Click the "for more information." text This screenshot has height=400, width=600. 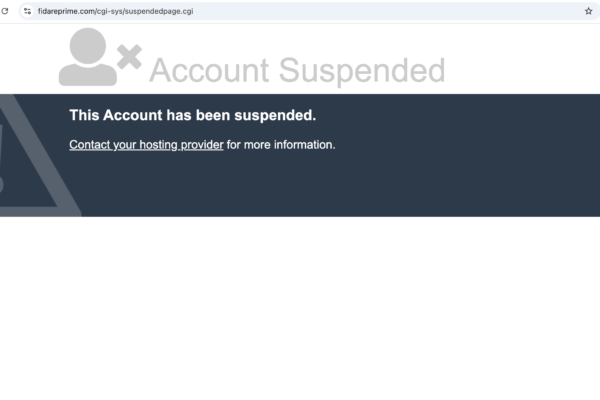click(x=281, y=145)
